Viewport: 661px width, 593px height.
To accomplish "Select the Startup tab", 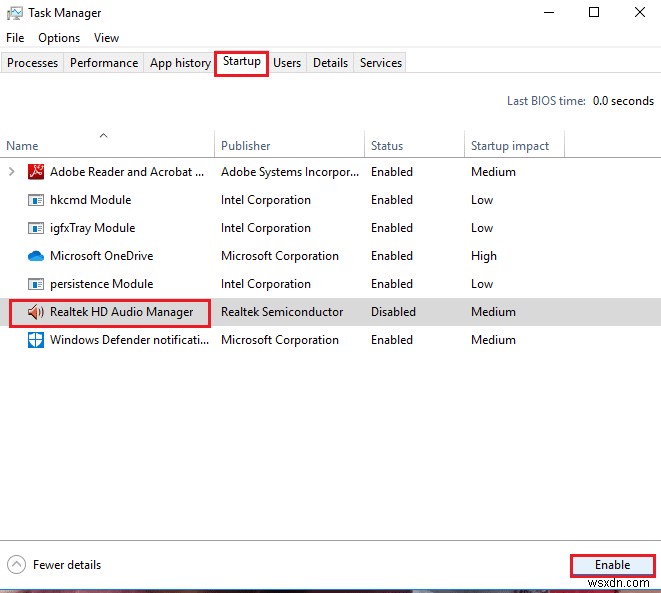I will (x=242, y=62).
